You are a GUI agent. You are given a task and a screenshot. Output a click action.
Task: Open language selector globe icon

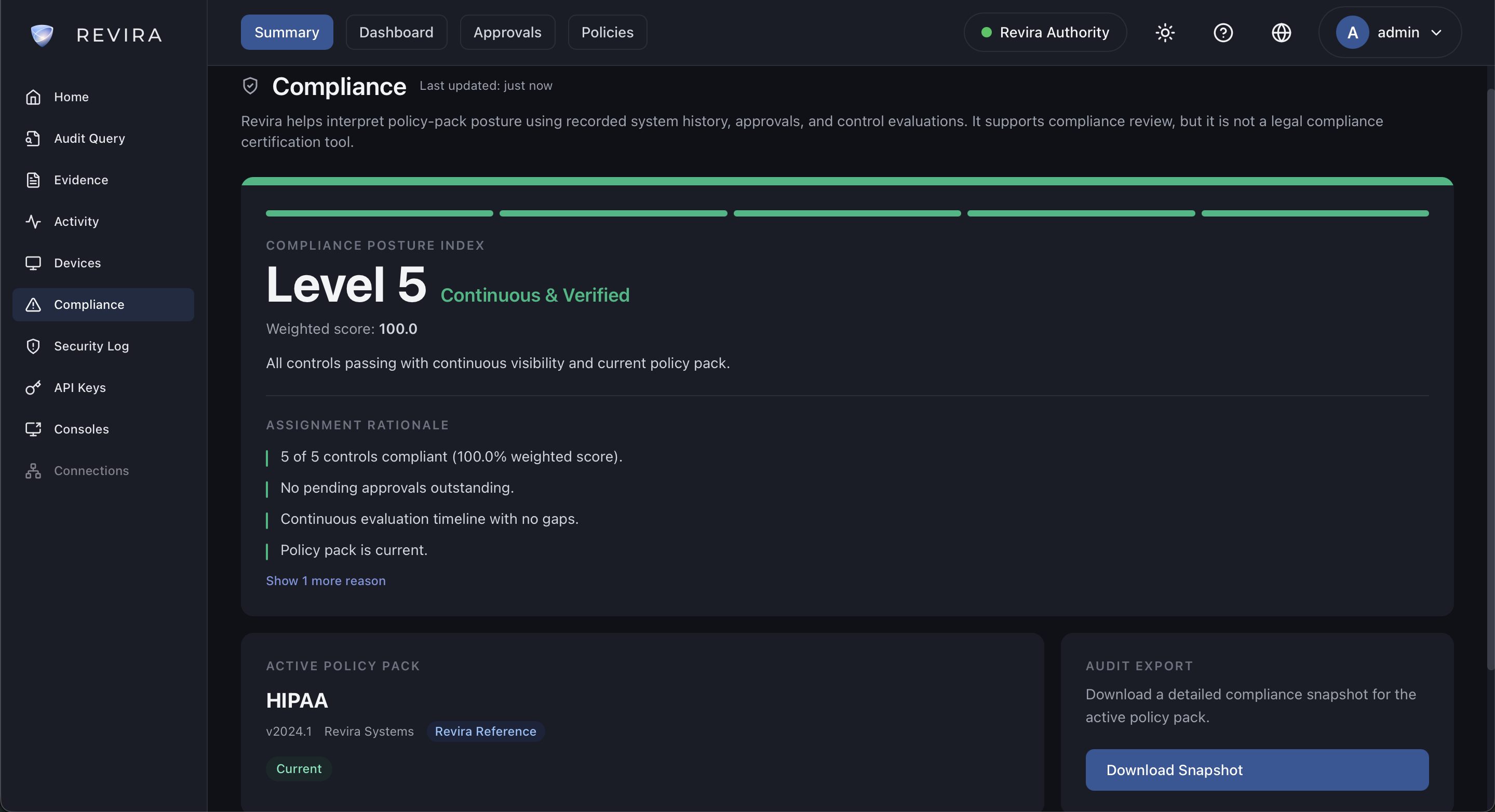click(x=1282, y=33)
